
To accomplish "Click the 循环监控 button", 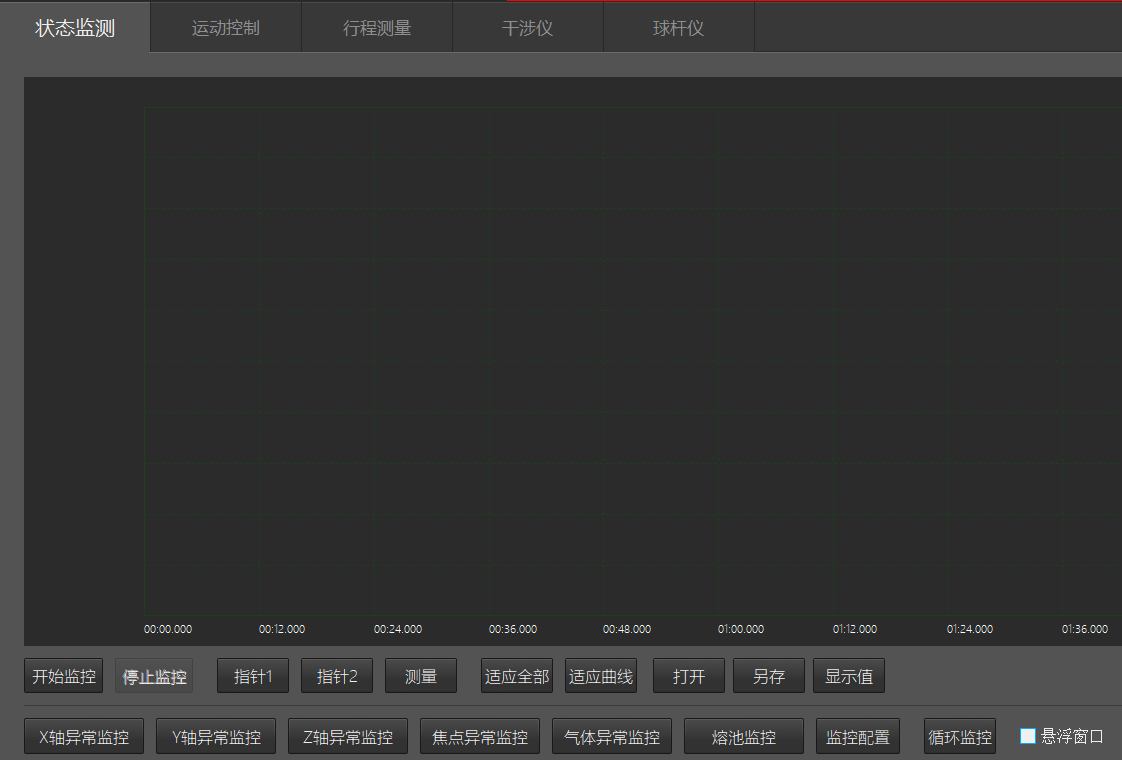I will (x=960, y=736).
